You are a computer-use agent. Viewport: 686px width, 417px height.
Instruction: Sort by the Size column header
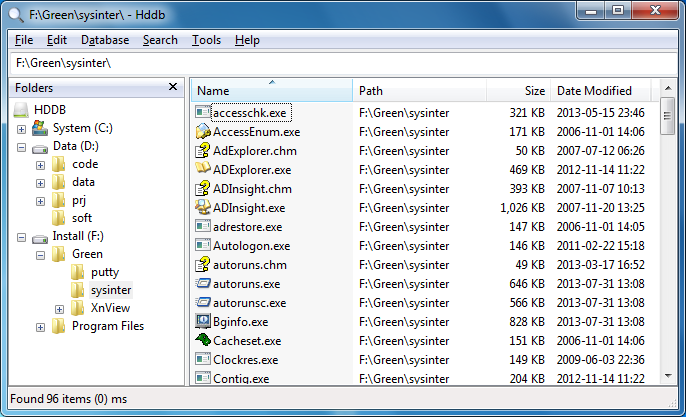click(x=518, y=91)
